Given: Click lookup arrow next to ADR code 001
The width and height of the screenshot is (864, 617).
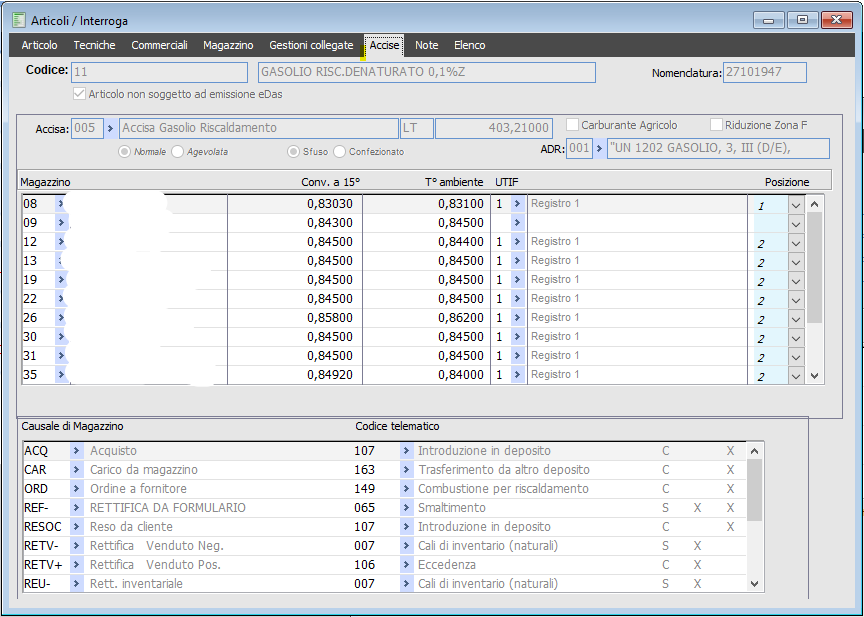Looking at the screenshot, I should pyautogui.click(x=600, y=149).
